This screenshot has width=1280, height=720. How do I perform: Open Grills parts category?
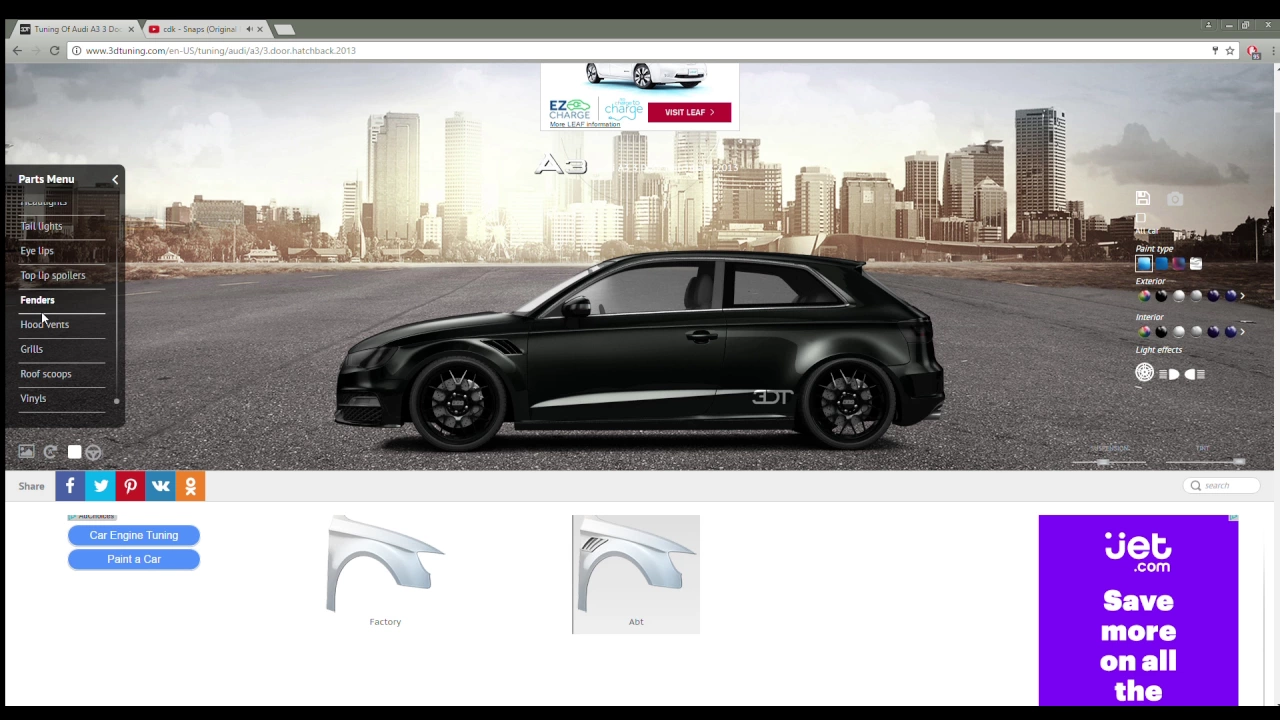[31, 349]
